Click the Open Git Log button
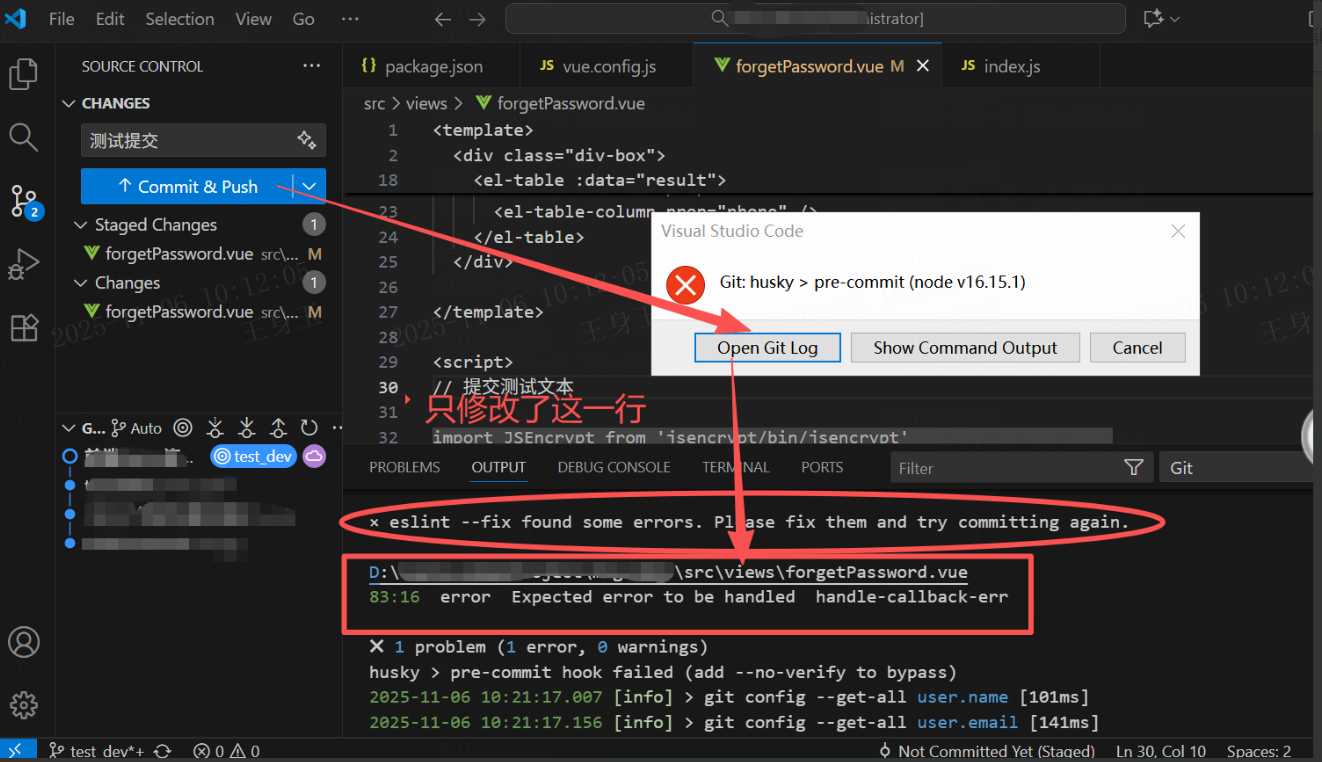Screen dimensions: 1322x762 click(x=767, y=348)
